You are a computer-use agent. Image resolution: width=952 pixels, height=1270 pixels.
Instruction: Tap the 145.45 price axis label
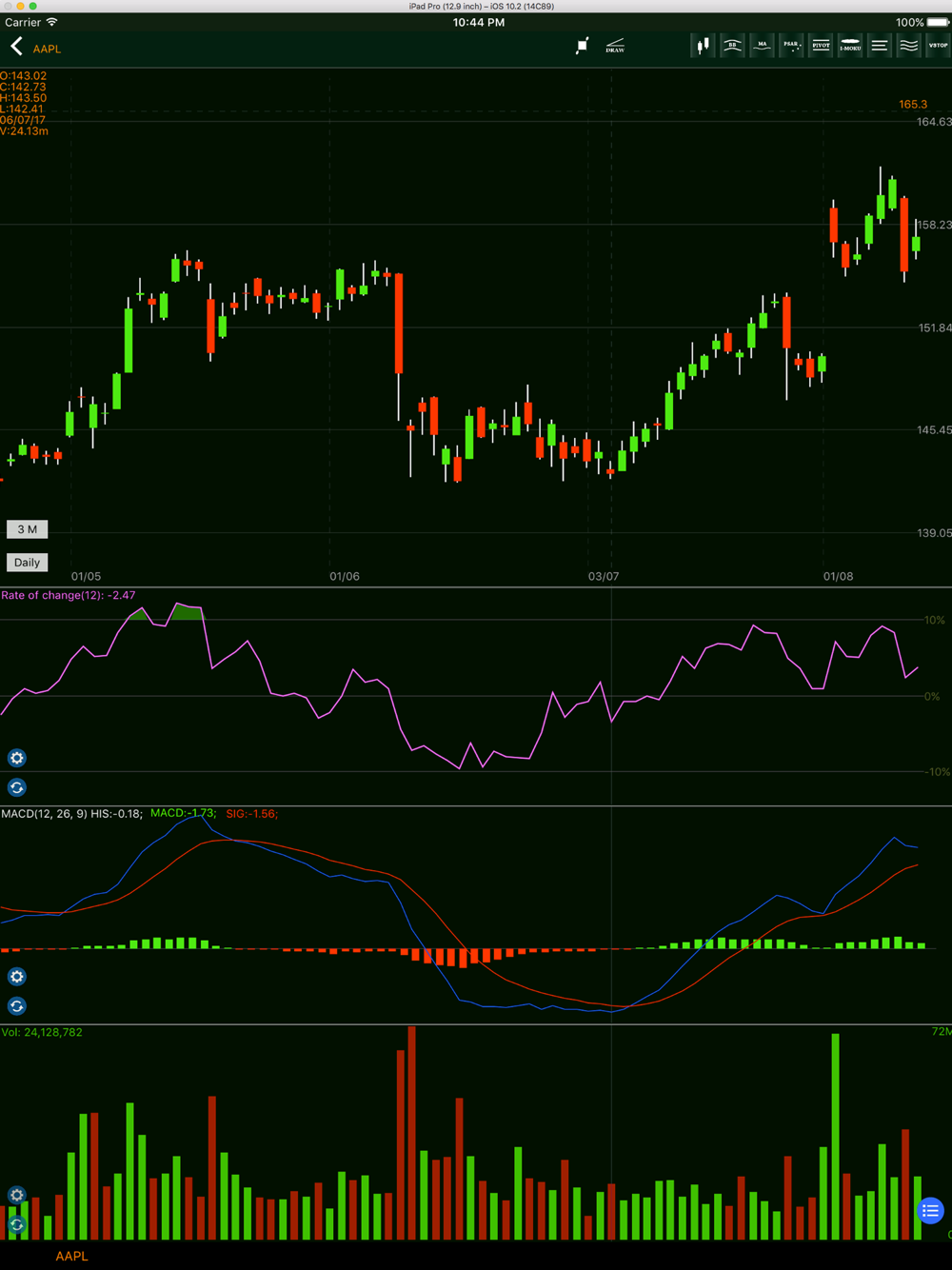pos(934,430)
